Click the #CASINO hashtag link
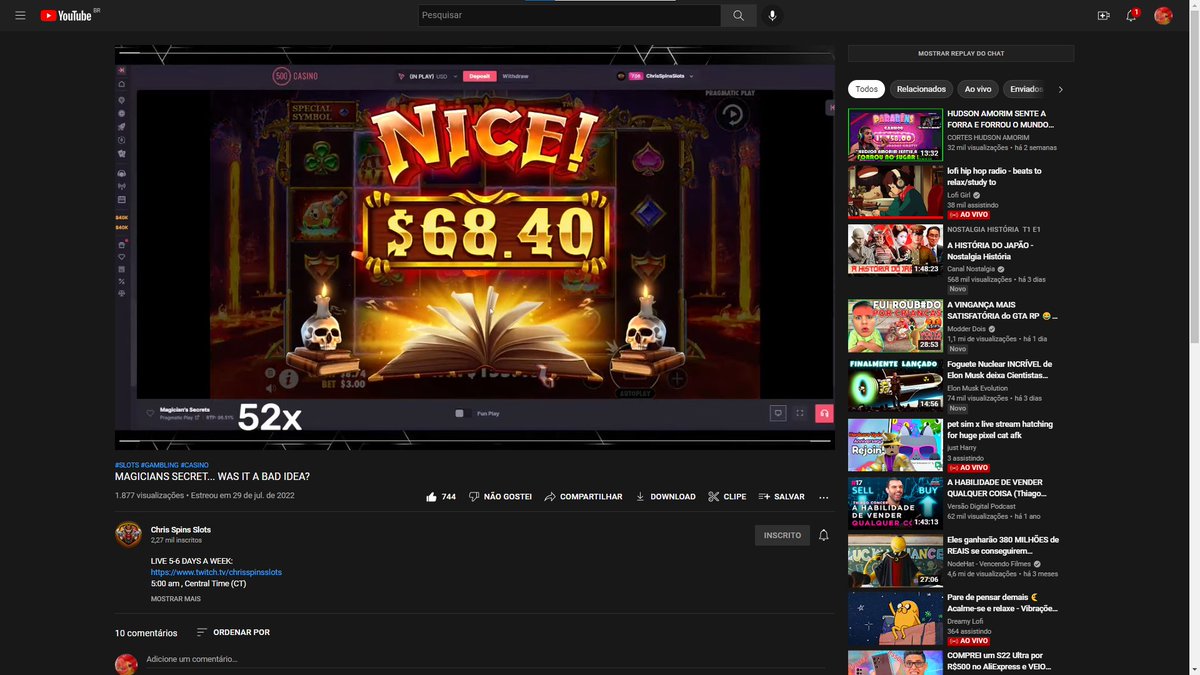This screenshot has height=675, width=1200. click(x=195, y=465)
